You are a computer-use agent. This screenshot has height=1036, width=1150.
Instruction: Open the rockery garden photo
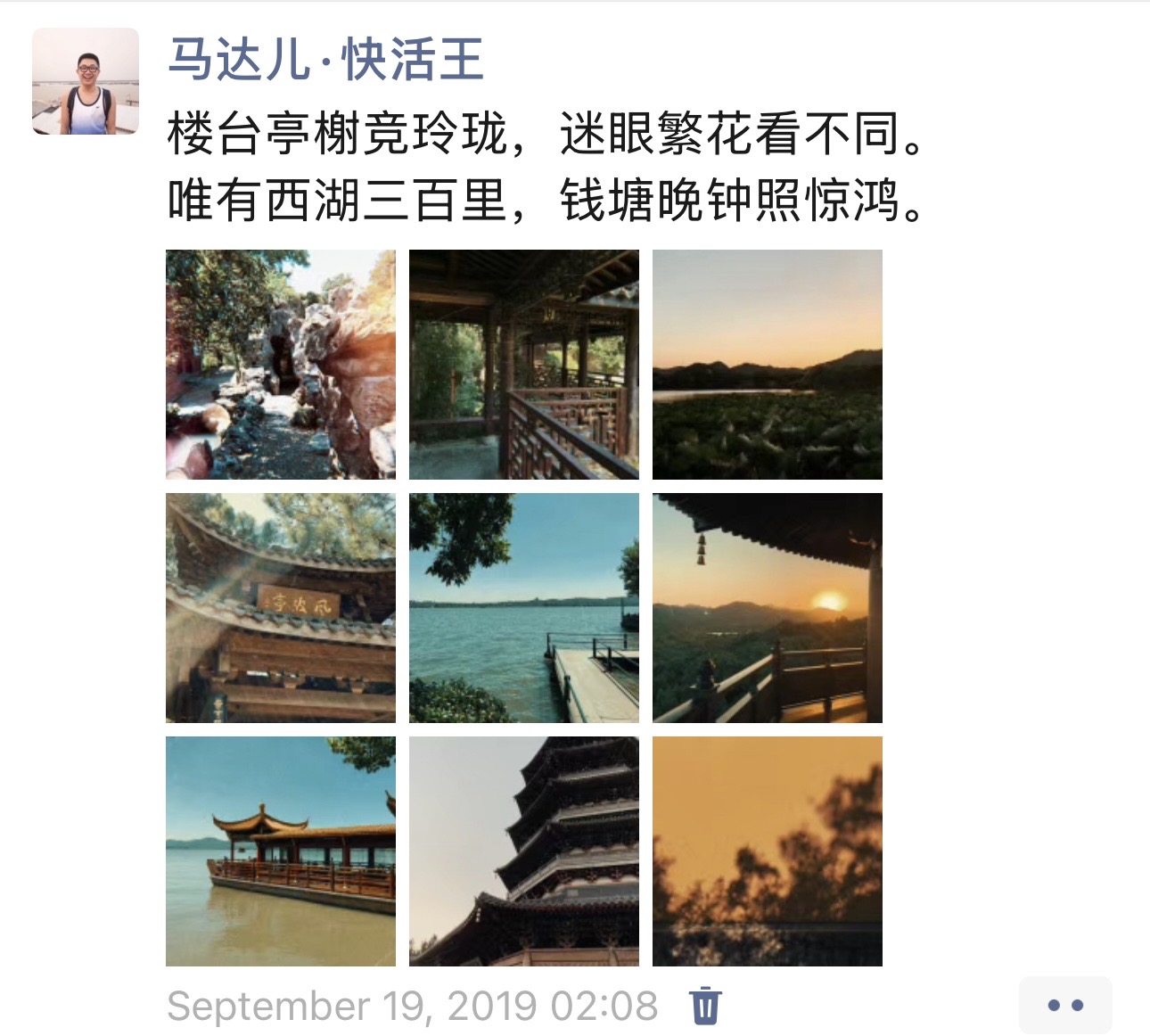[x=281, y=365]
